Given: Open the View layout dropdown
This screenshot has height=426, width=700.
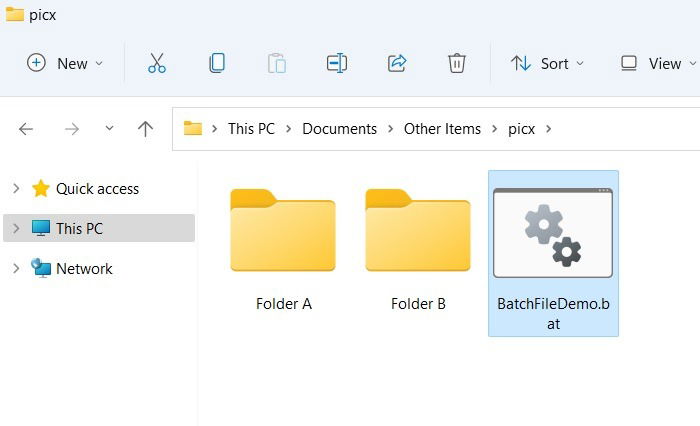Looking at the screenshot, I should point(658,63).
